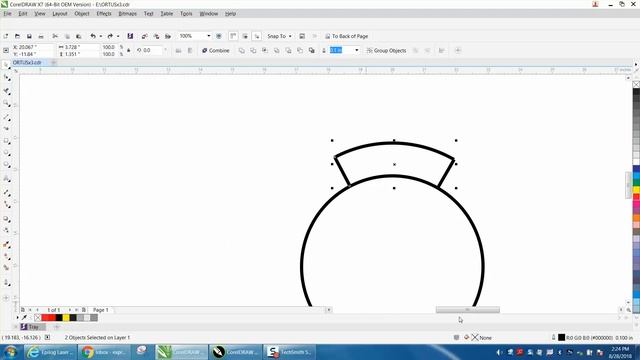Select the Ellipse tool
The width and height of the screenshot is (640, 360).
[7, 153]
